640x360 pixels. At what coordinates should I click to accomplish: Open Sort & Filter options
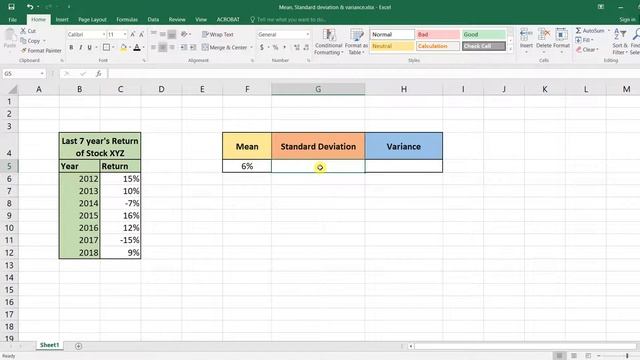pos(620,41)
